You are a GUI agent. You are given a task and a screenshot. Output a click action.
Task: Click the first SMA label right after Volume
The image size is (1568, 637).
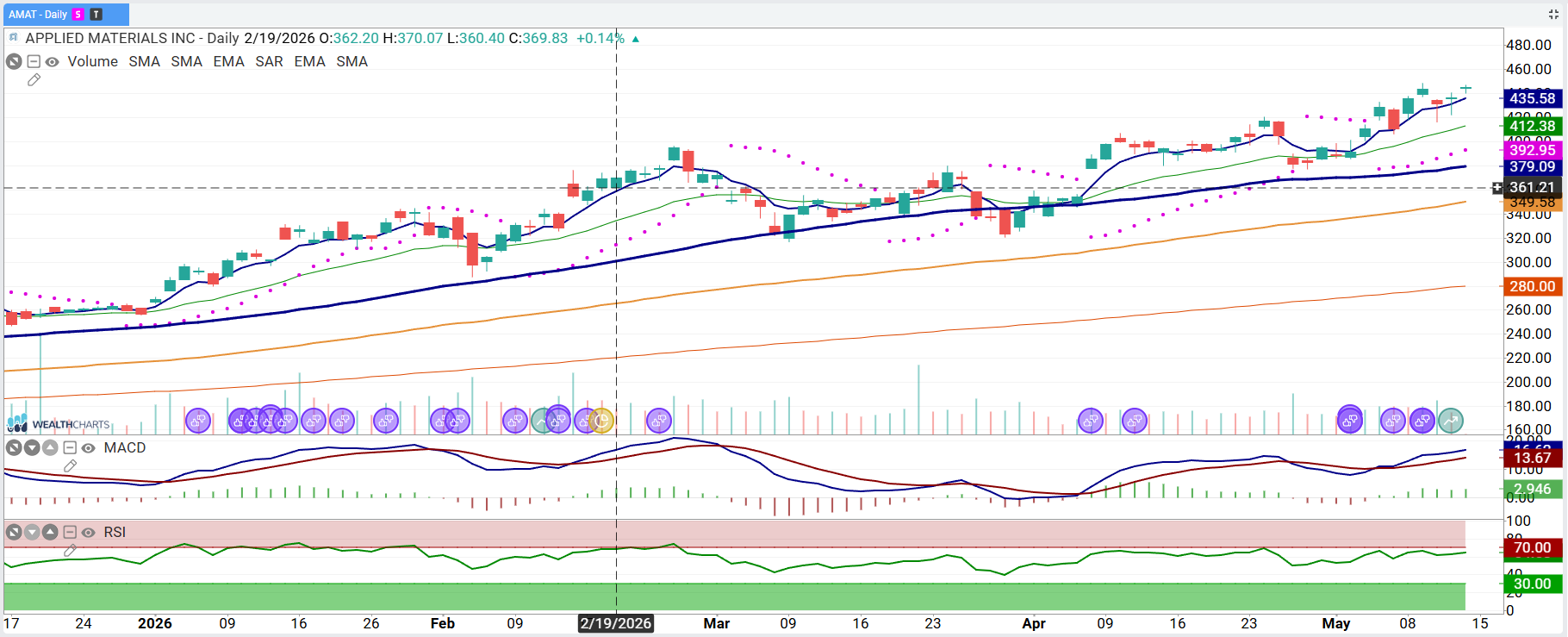point(144,61)
